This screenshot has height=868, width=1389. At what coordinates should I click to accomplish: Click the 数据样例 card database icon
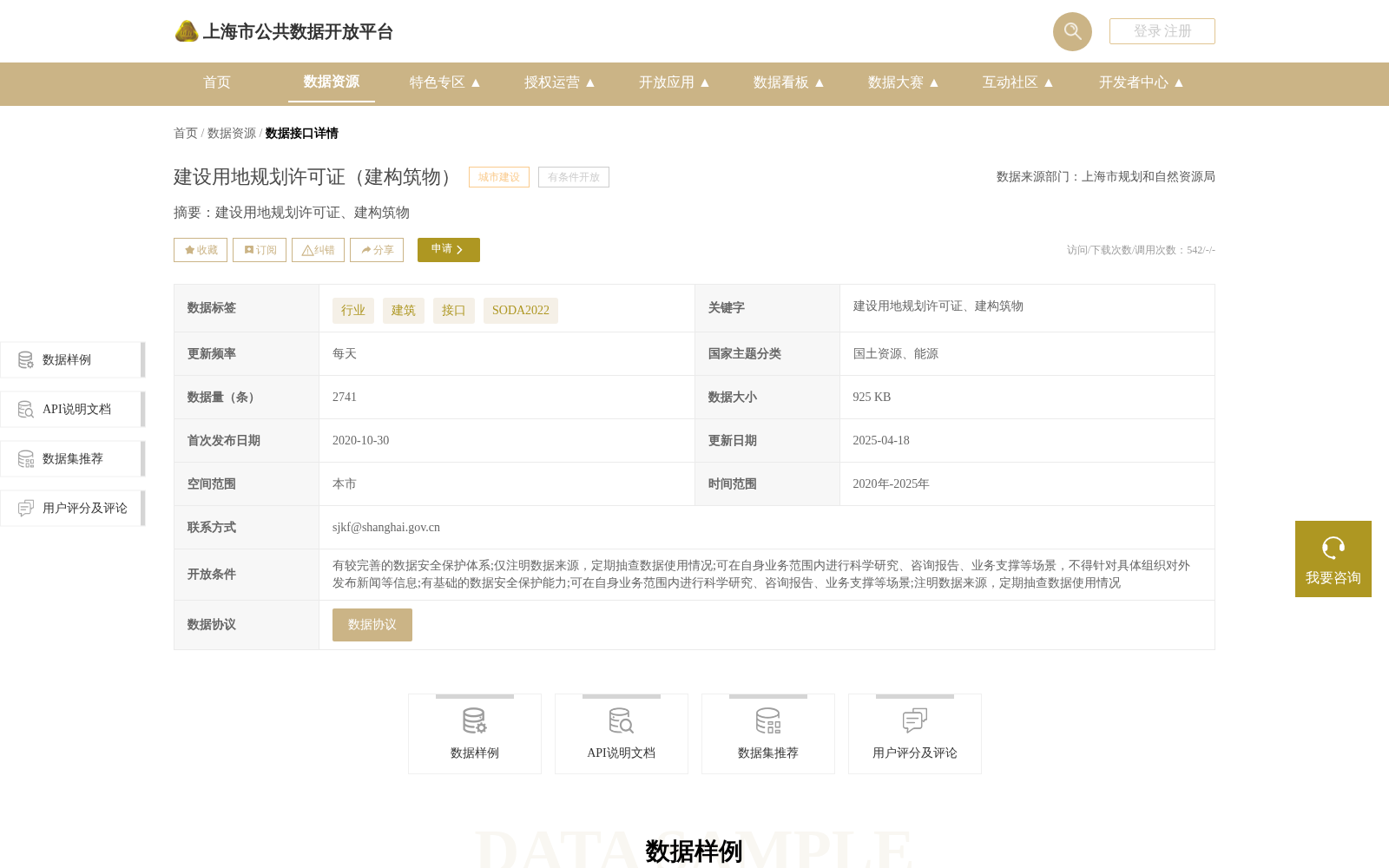(475, 720)
